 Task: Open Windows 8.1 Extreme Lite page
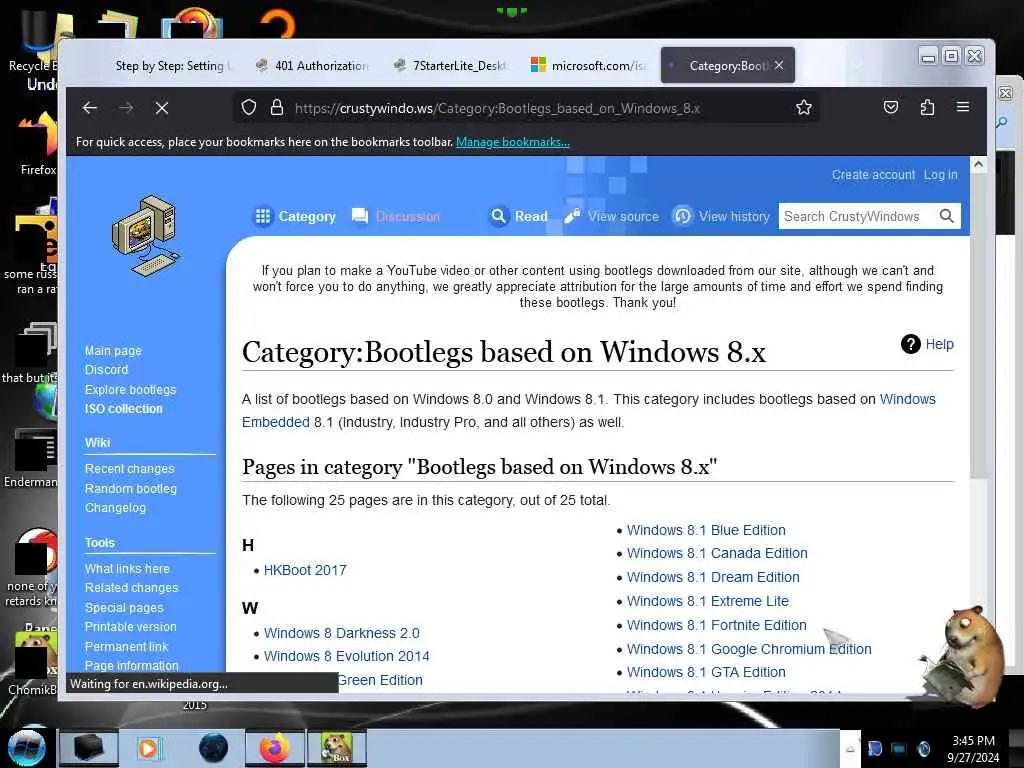[x=708, y=601]
